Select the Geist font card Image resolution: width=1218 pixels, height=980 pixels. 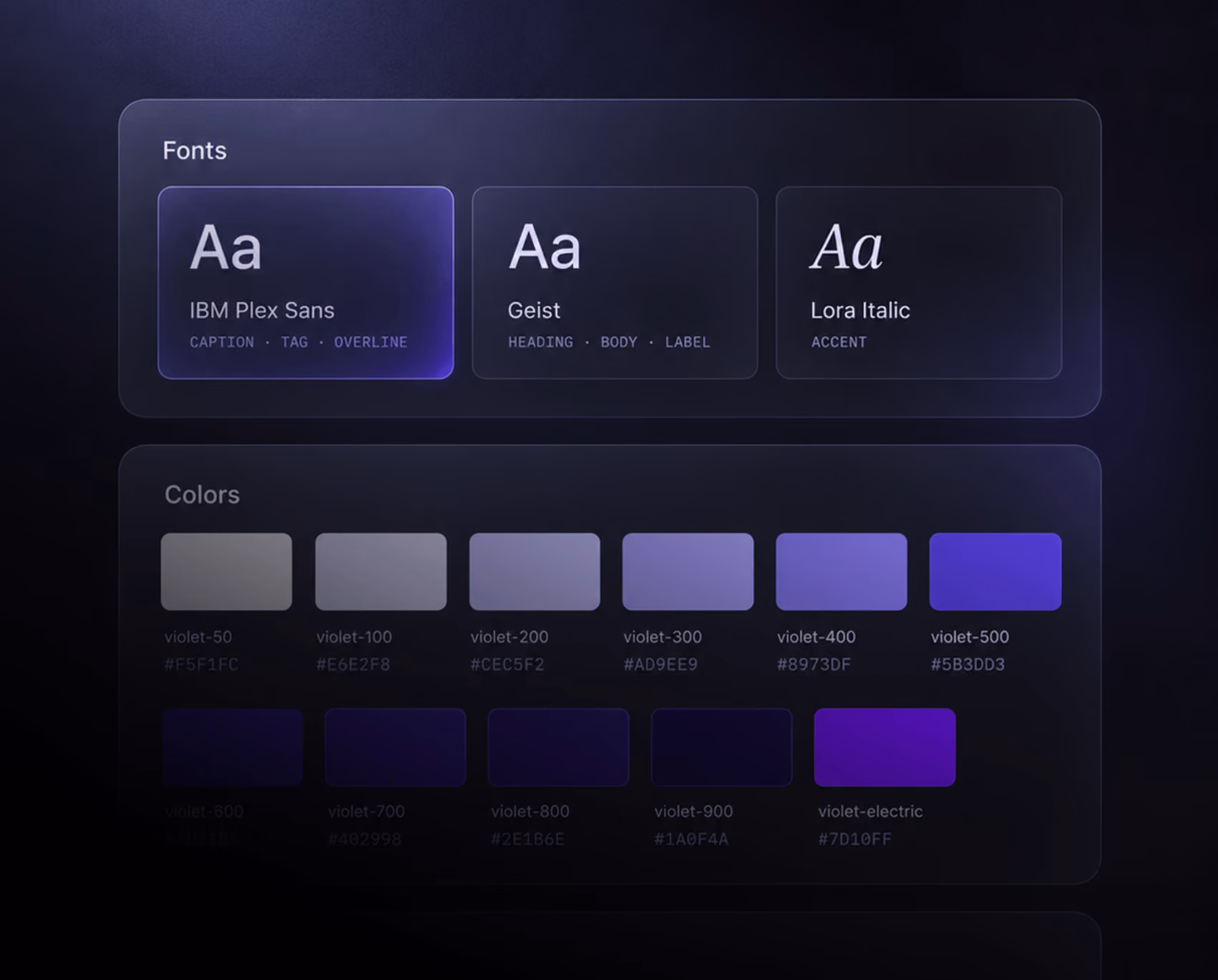pyautogui.click(x=615, y=283)
